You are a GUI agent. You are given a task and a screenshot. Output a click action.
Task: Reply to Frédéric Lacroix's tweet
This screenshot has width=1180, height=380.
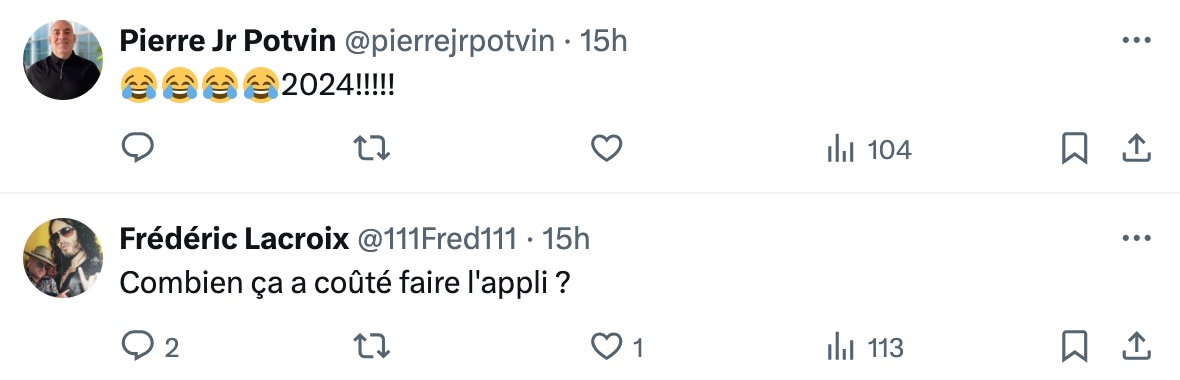pos(151,347)
